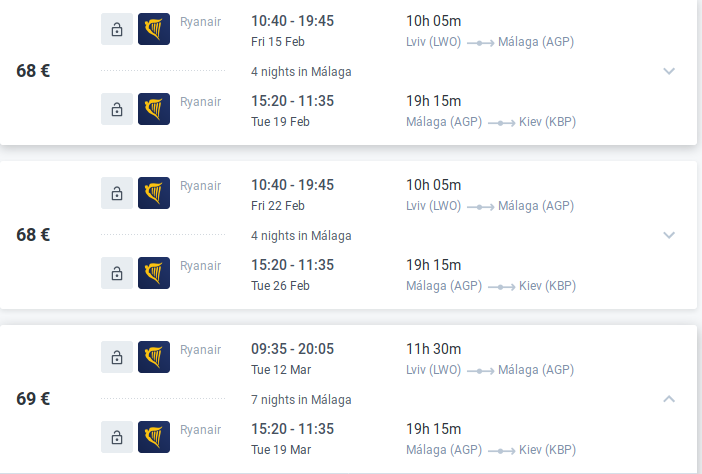Viewport: 702px width, 474px height.
Task: Click the '7 nights in Málaga' label
Action: [x=301, y=399]
